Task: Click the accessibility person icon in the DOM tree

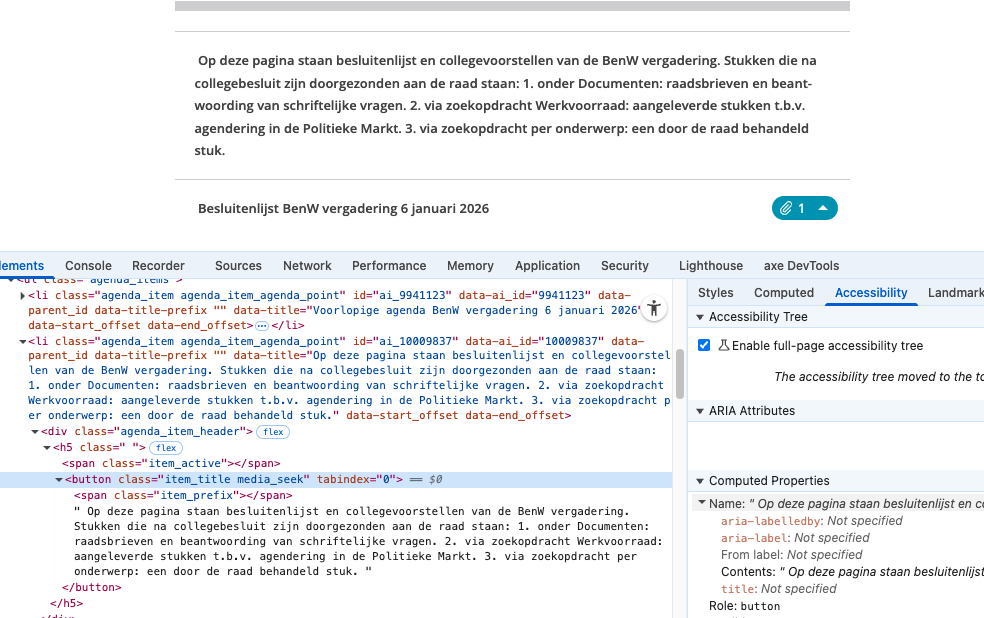Action: pos(653,309)
